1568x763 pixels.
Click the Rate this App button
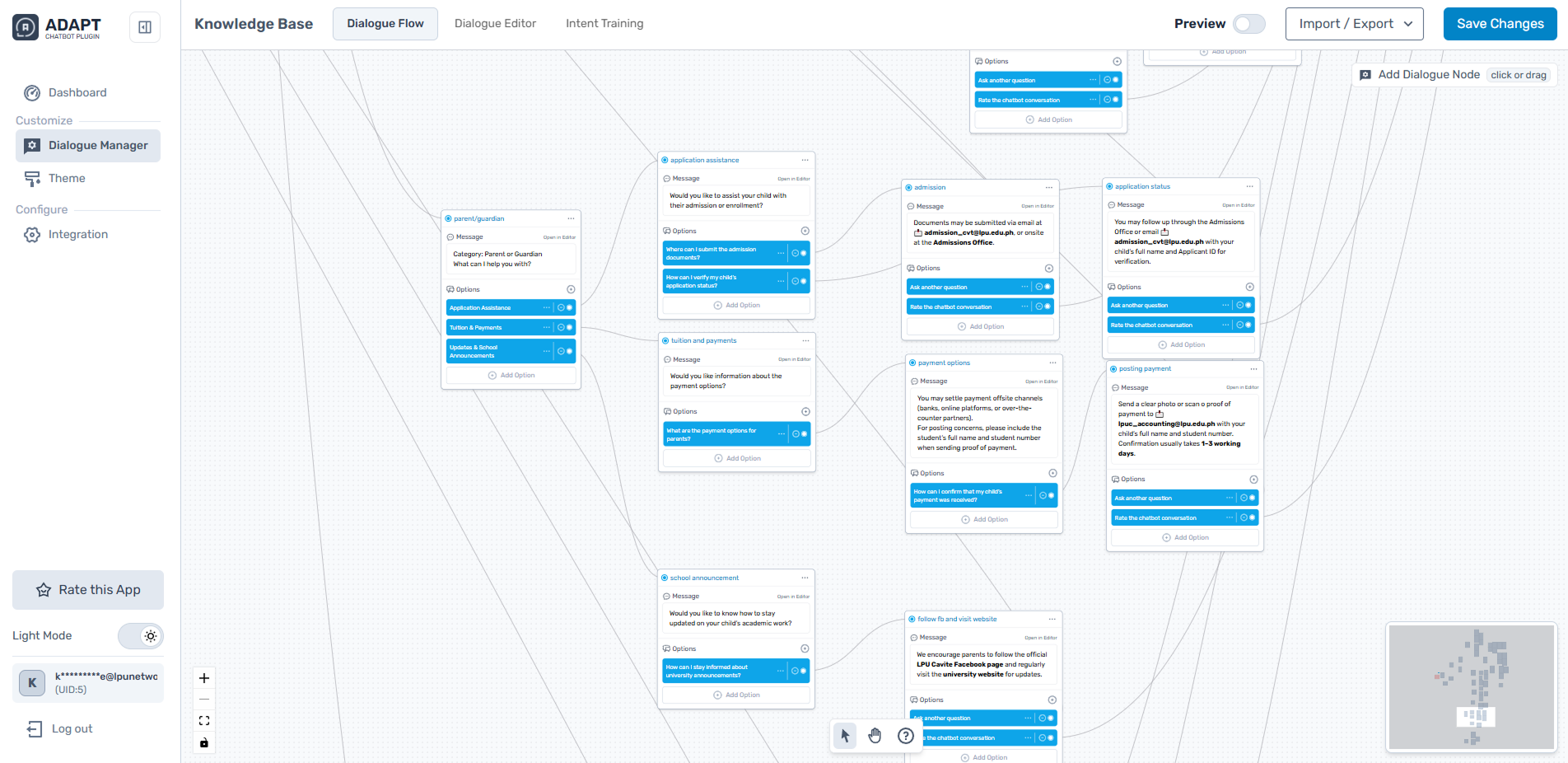coord(88,590)
